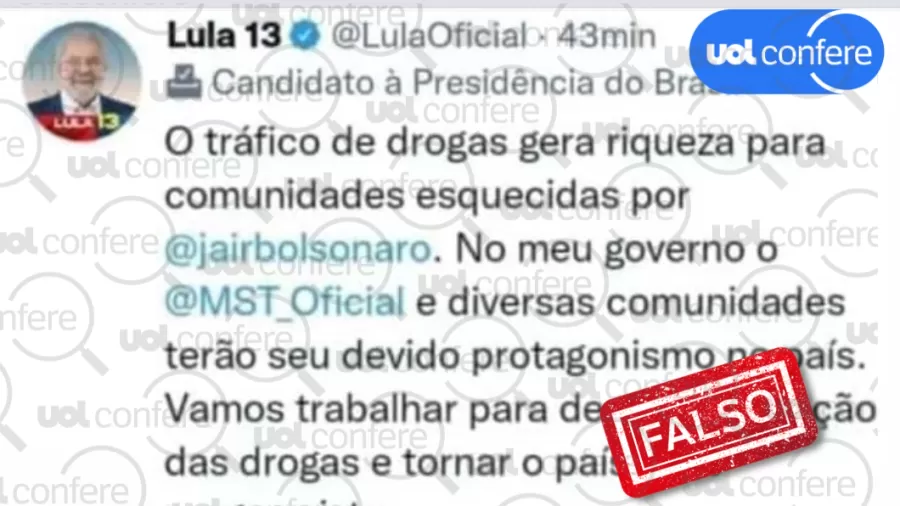Click the ballot box candidate icon
Screen dimensions: 900x506
[x=184, y=82]
